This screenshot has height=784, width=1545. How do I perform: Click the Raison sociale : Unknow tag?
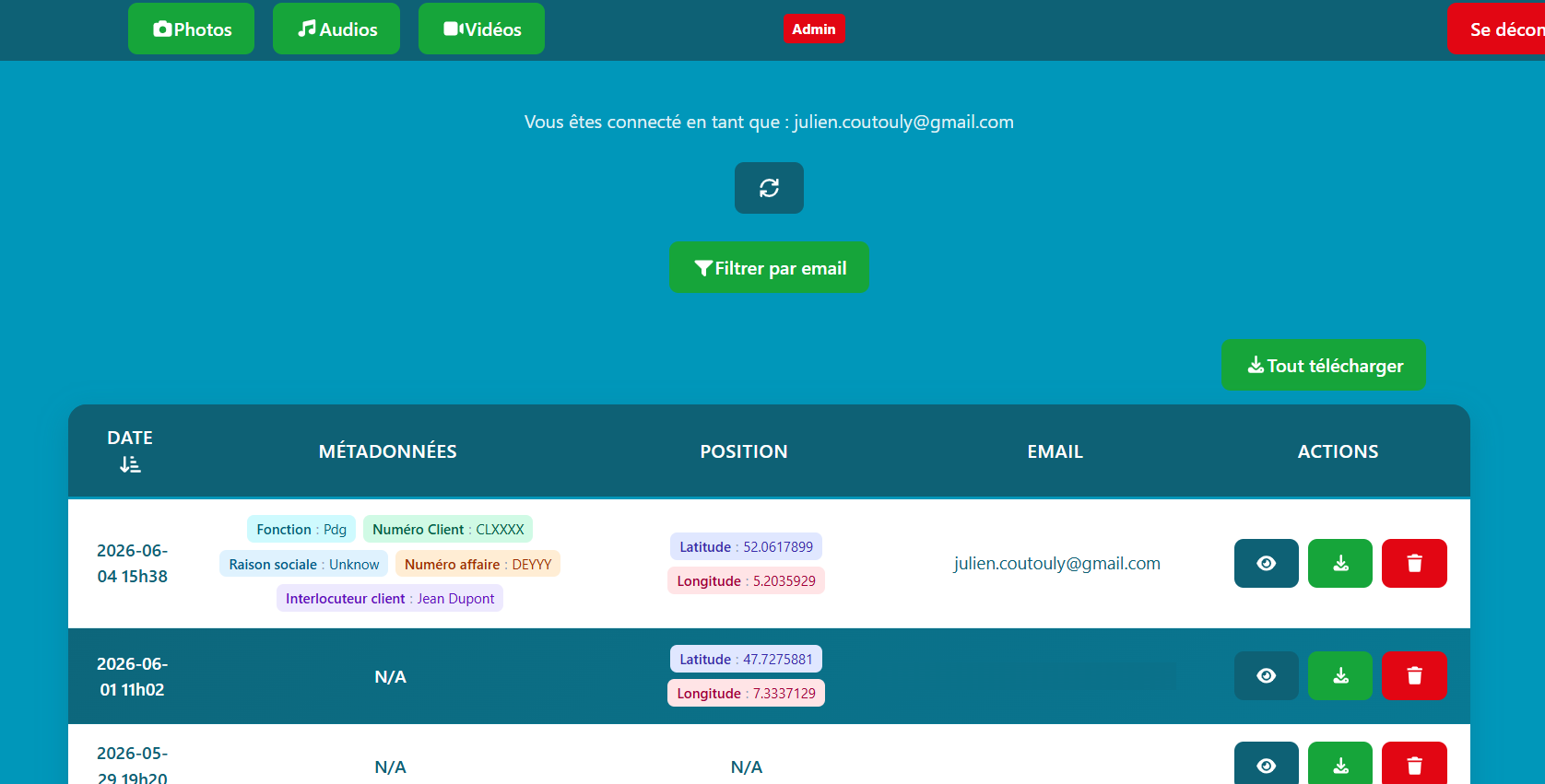pyautogui.click(x=304, y=564)
